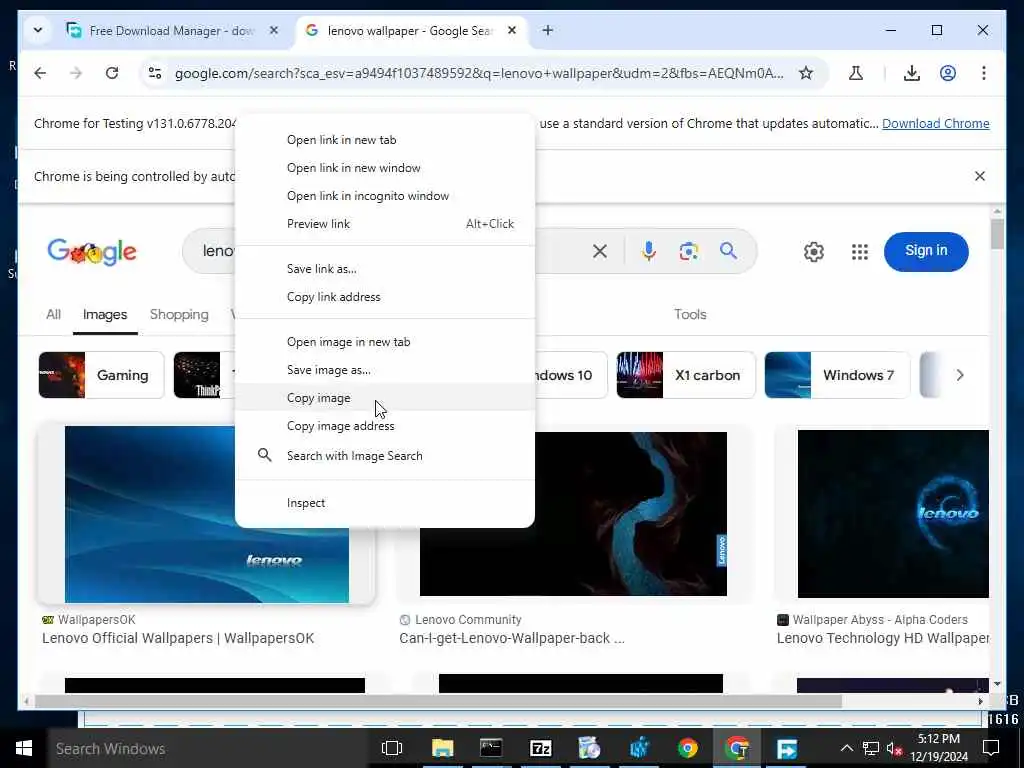
Task: Open Free Download Manager taskbar icon
Action: [786, 748]
